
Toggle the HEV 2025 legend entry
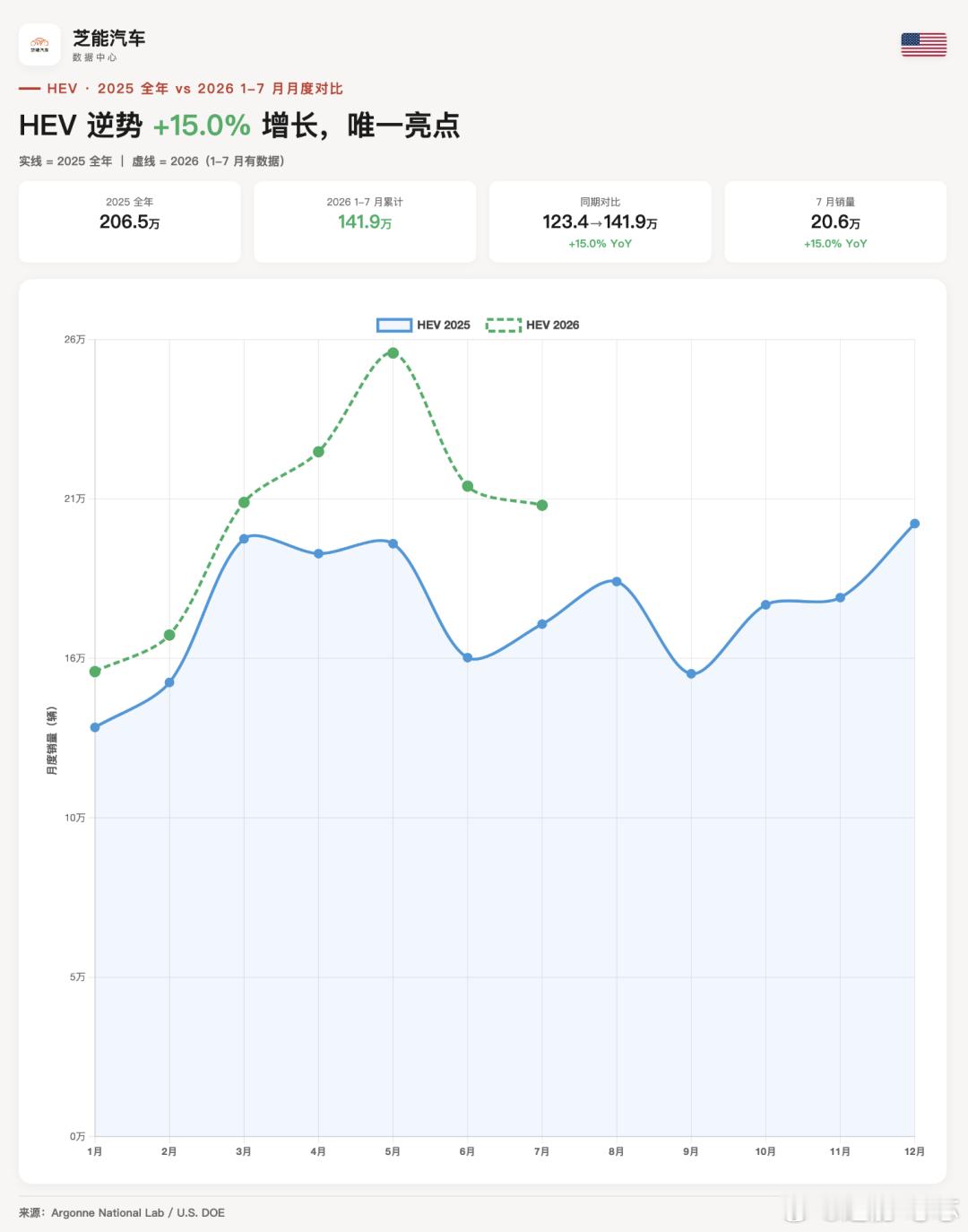click(x=423, y=325)
